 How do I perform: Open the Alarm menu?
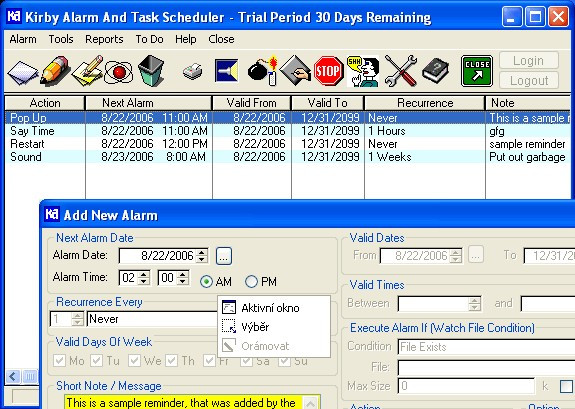tap(23, 39)
